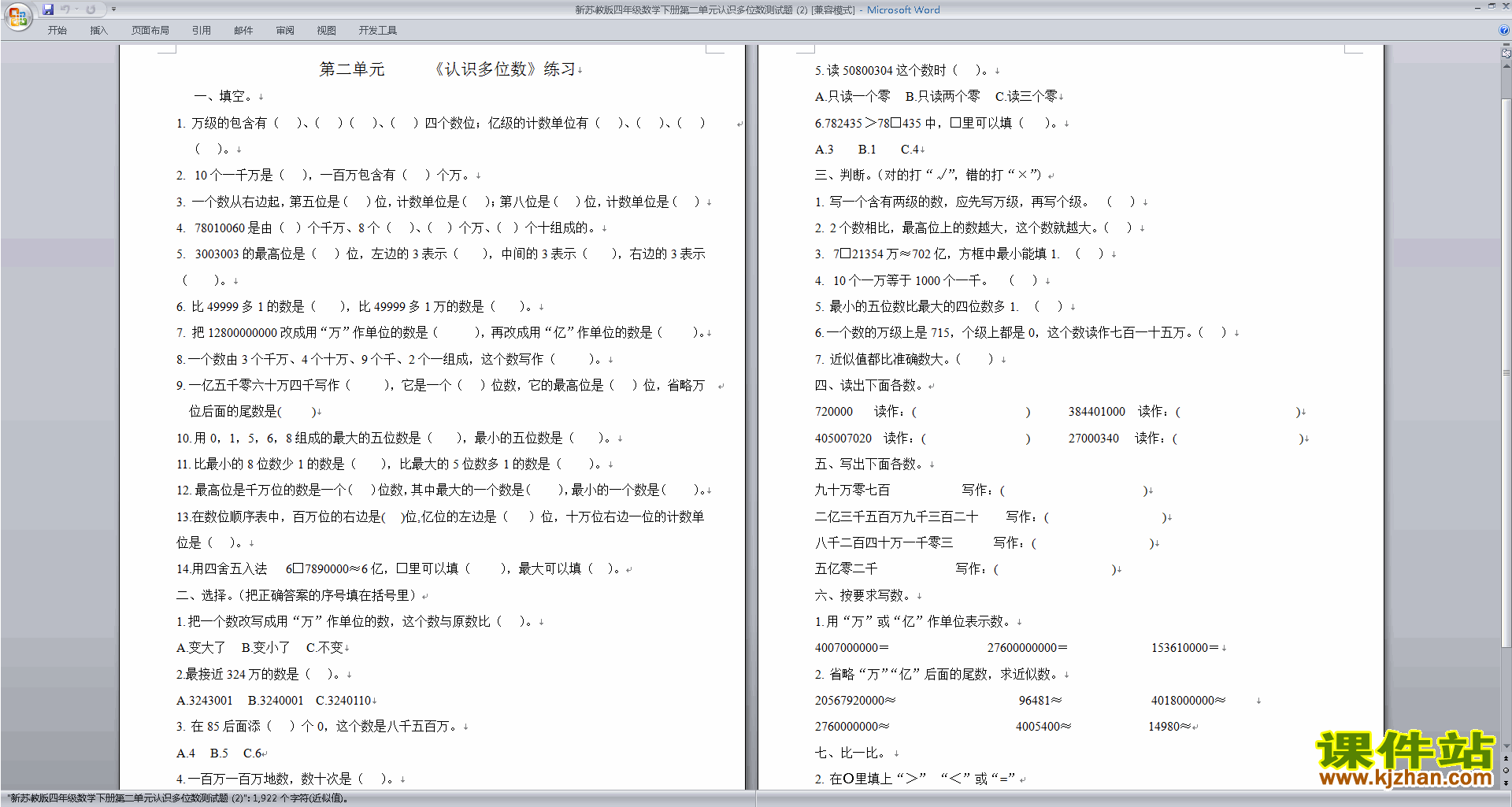Switch to 引用 tab
This screenshot has height=807, width=1512.
point(202,30)
